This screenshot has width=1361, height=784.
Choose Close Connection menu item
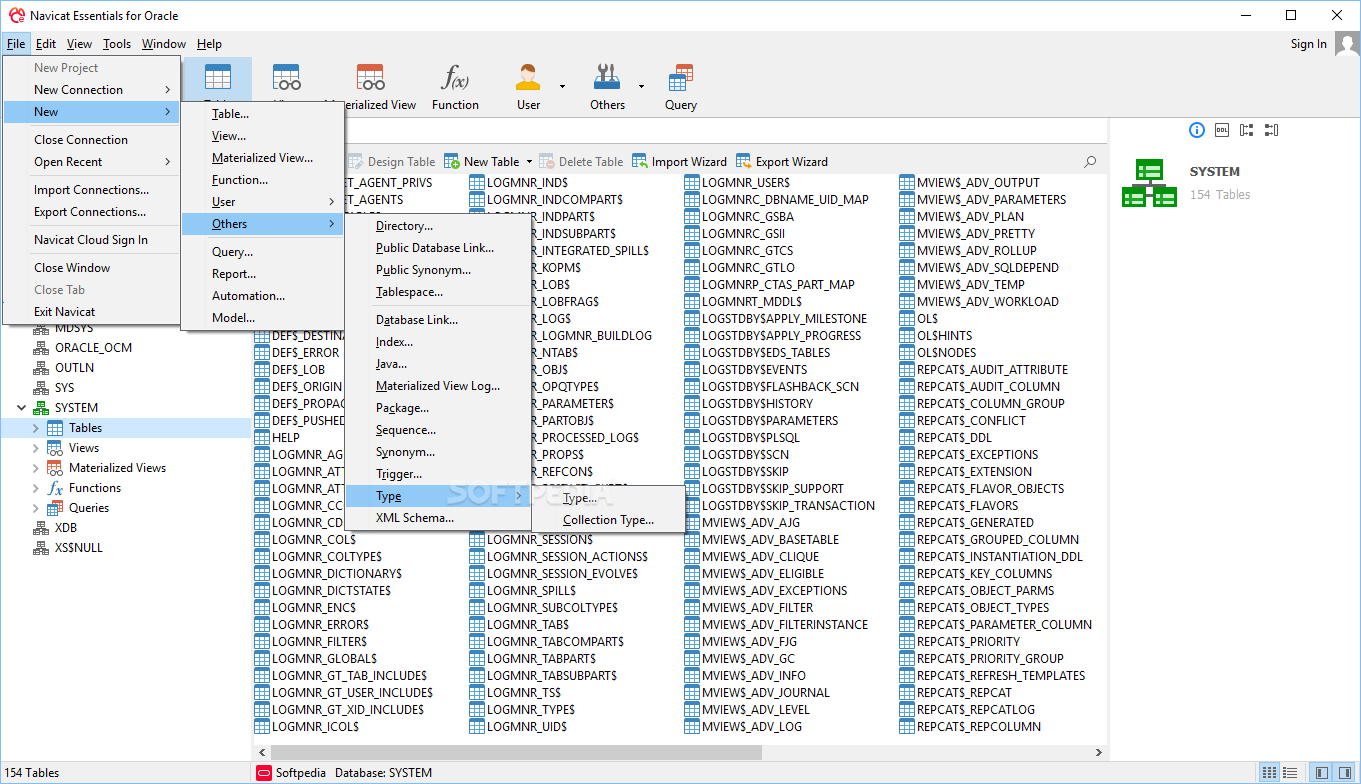[91, 140]
